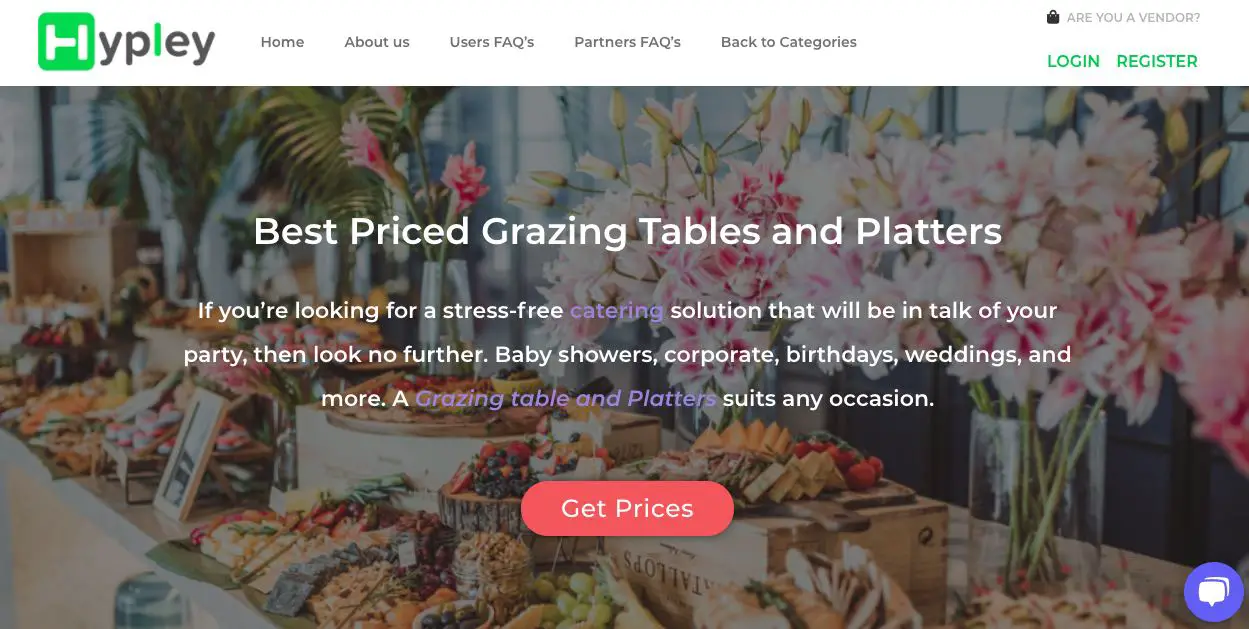Screen dimensions: 1249x629
Task: Click the LOGIN link
Action: tap(1073, 61)
